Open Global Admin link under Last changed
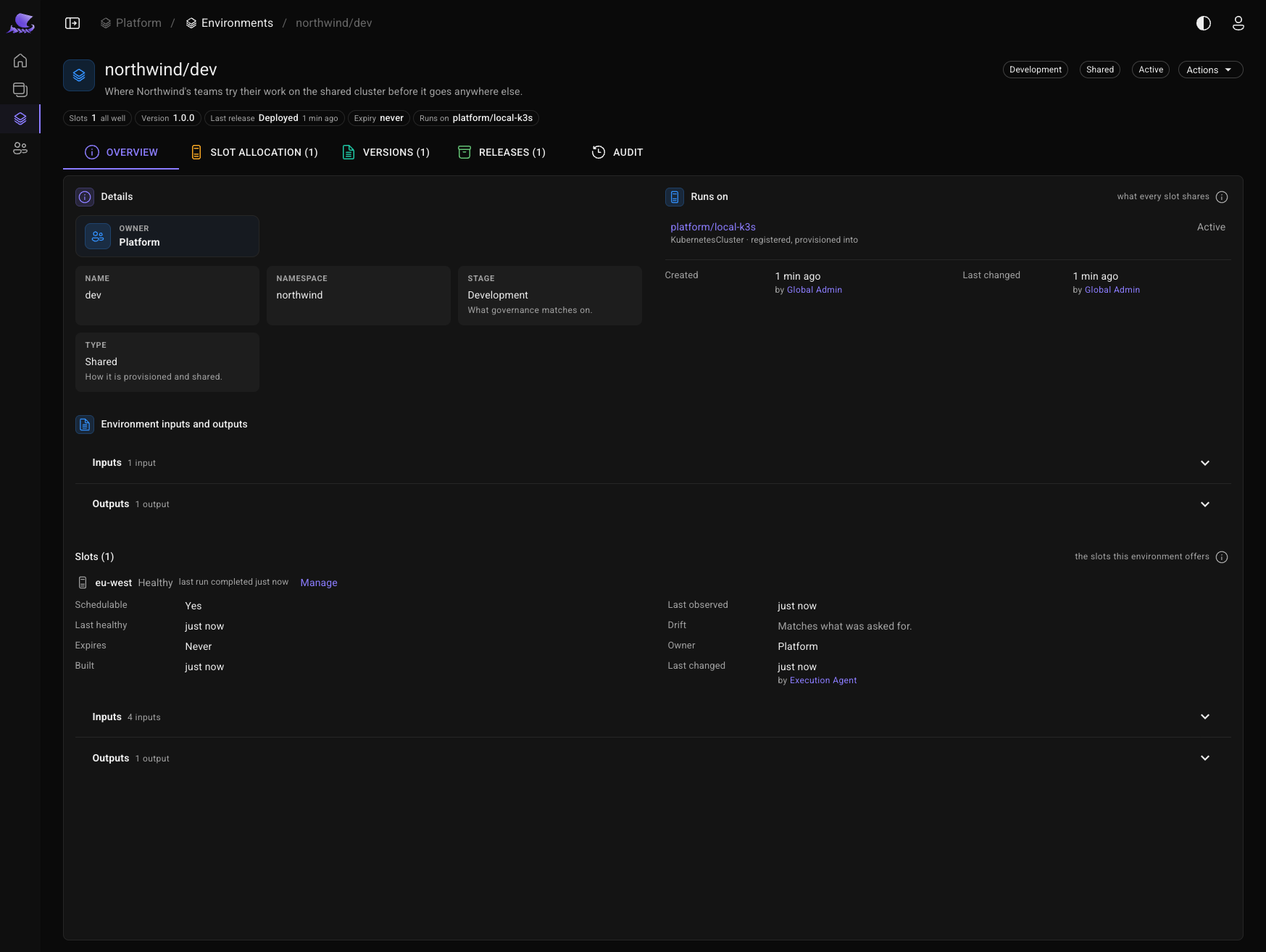Screen dimensions: 1266x952 [1112, 290]
